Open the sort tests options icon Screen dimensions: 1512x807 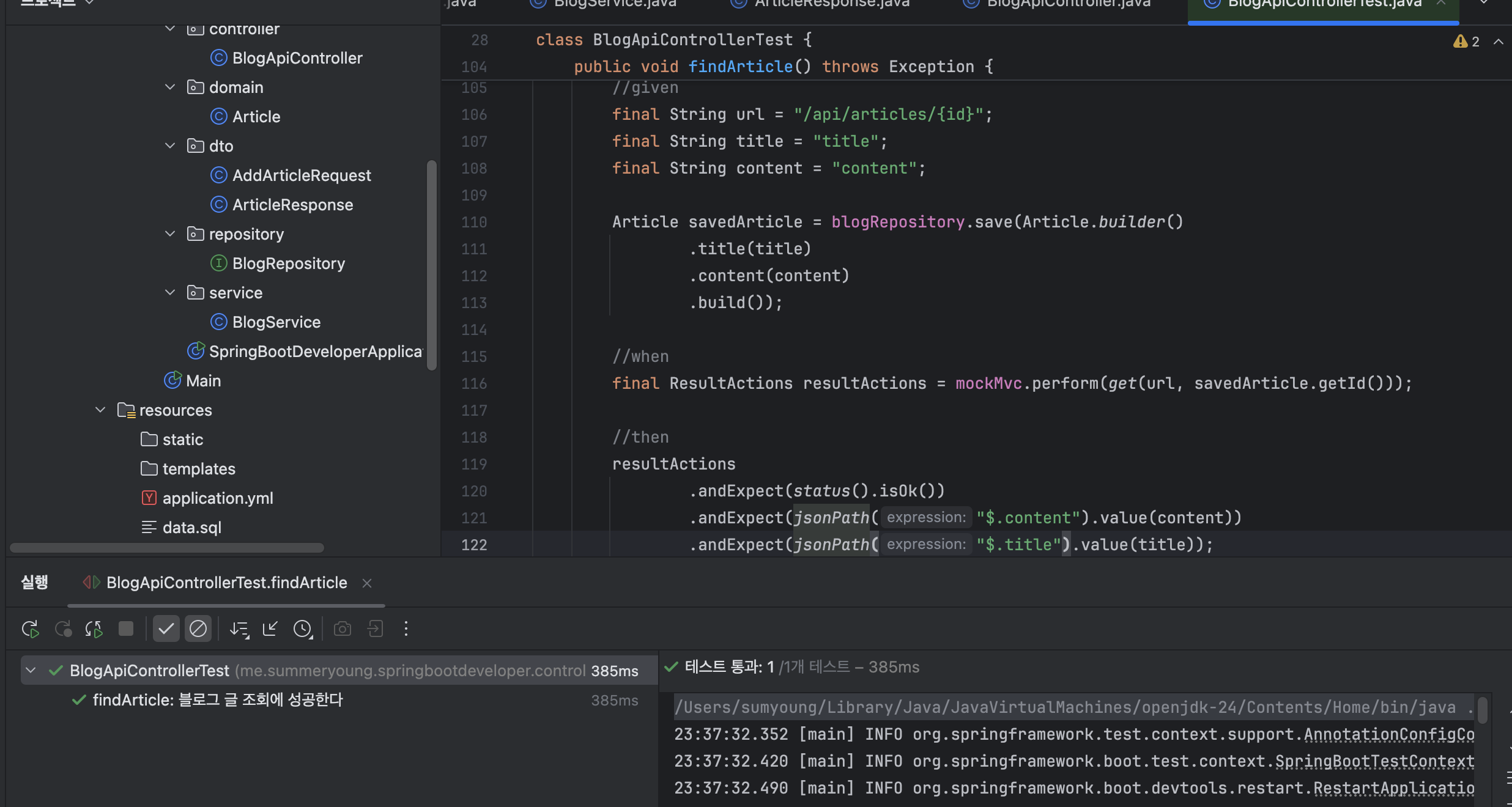click(239, 628)
